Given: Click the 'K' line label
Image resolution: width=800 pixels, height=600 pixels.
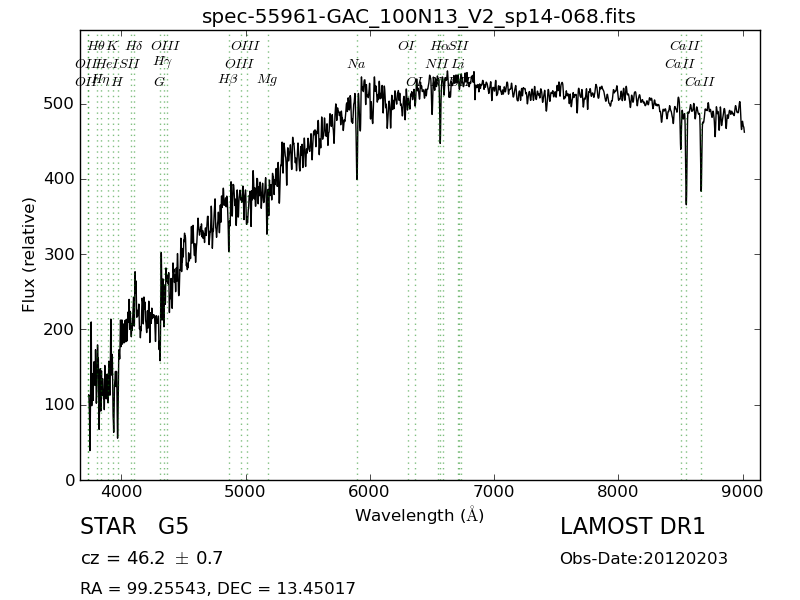Looking at the screenshot, I should pyautogui.click(x=112, y=46).
